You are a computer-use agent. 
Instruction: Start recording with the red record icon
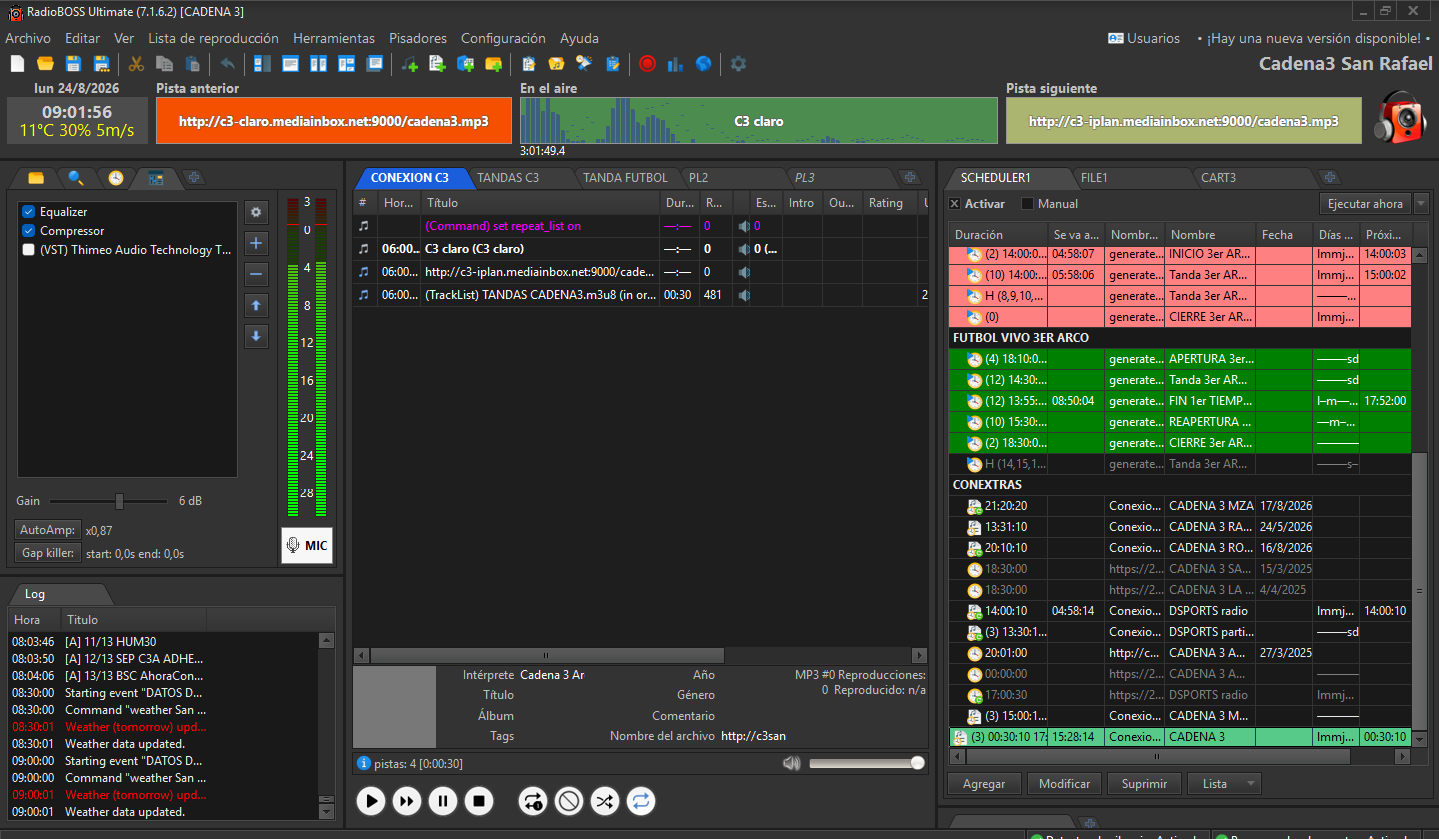(x=647, y=64)
